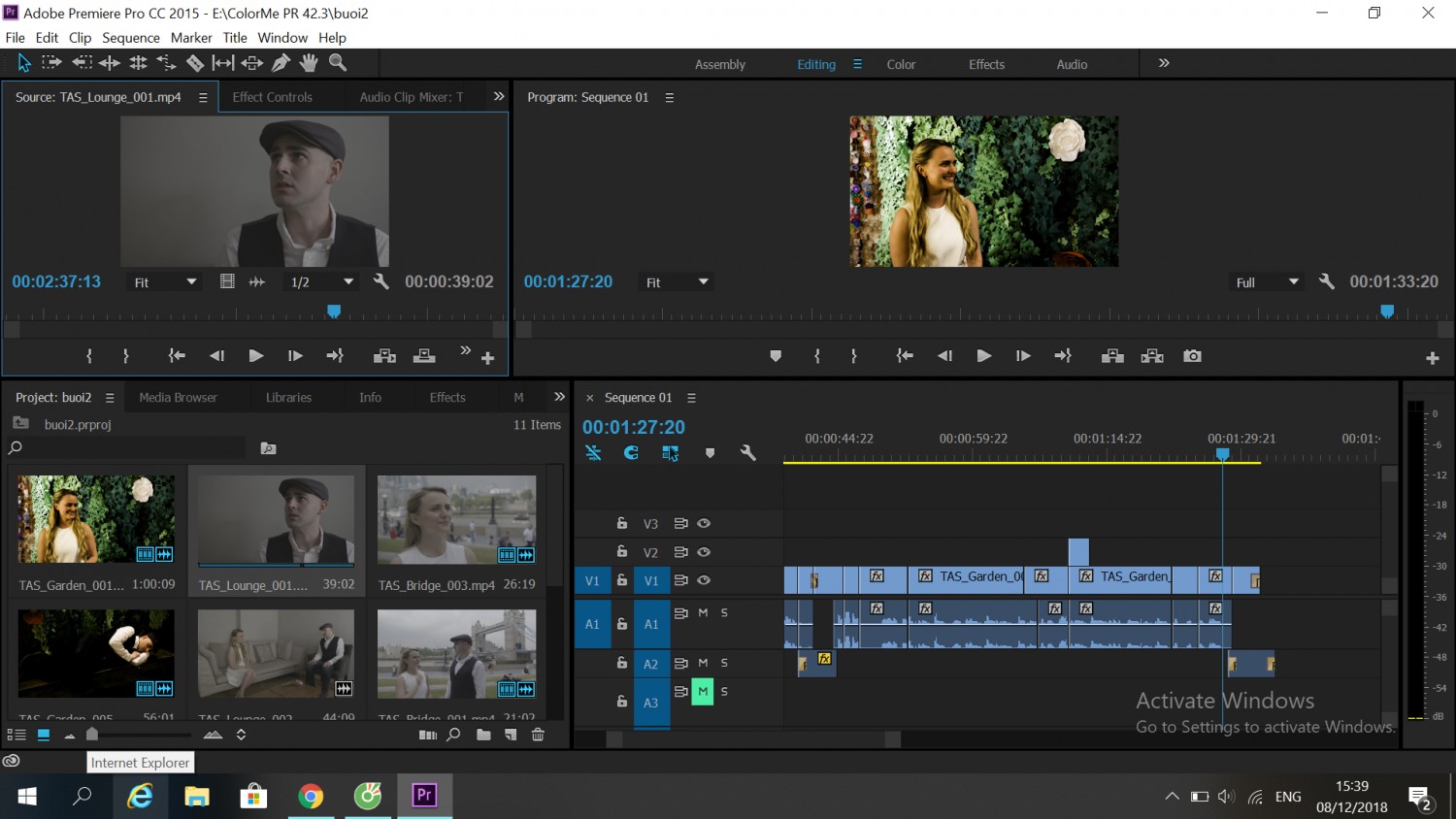Click timeline playhead on time ruler
1456x819 pixels.
coord(1223,454)
